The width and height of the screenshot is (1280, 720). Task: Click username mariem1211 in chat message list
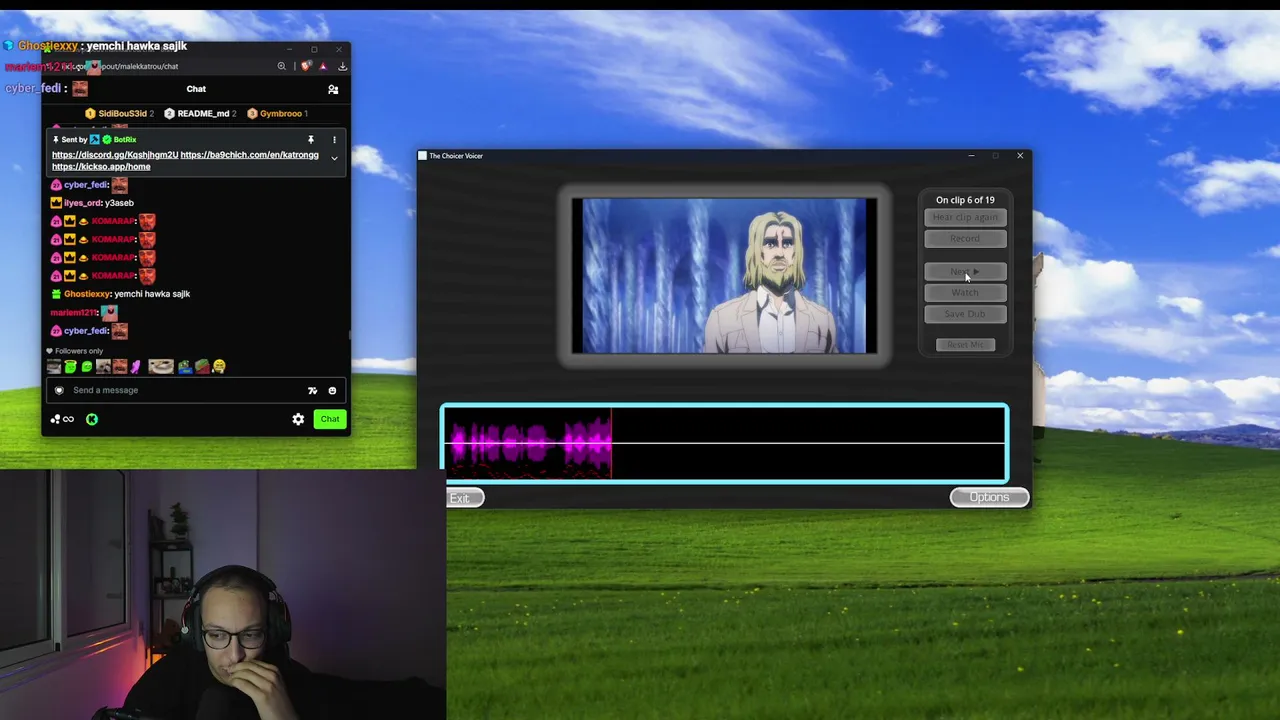[73, 313]
